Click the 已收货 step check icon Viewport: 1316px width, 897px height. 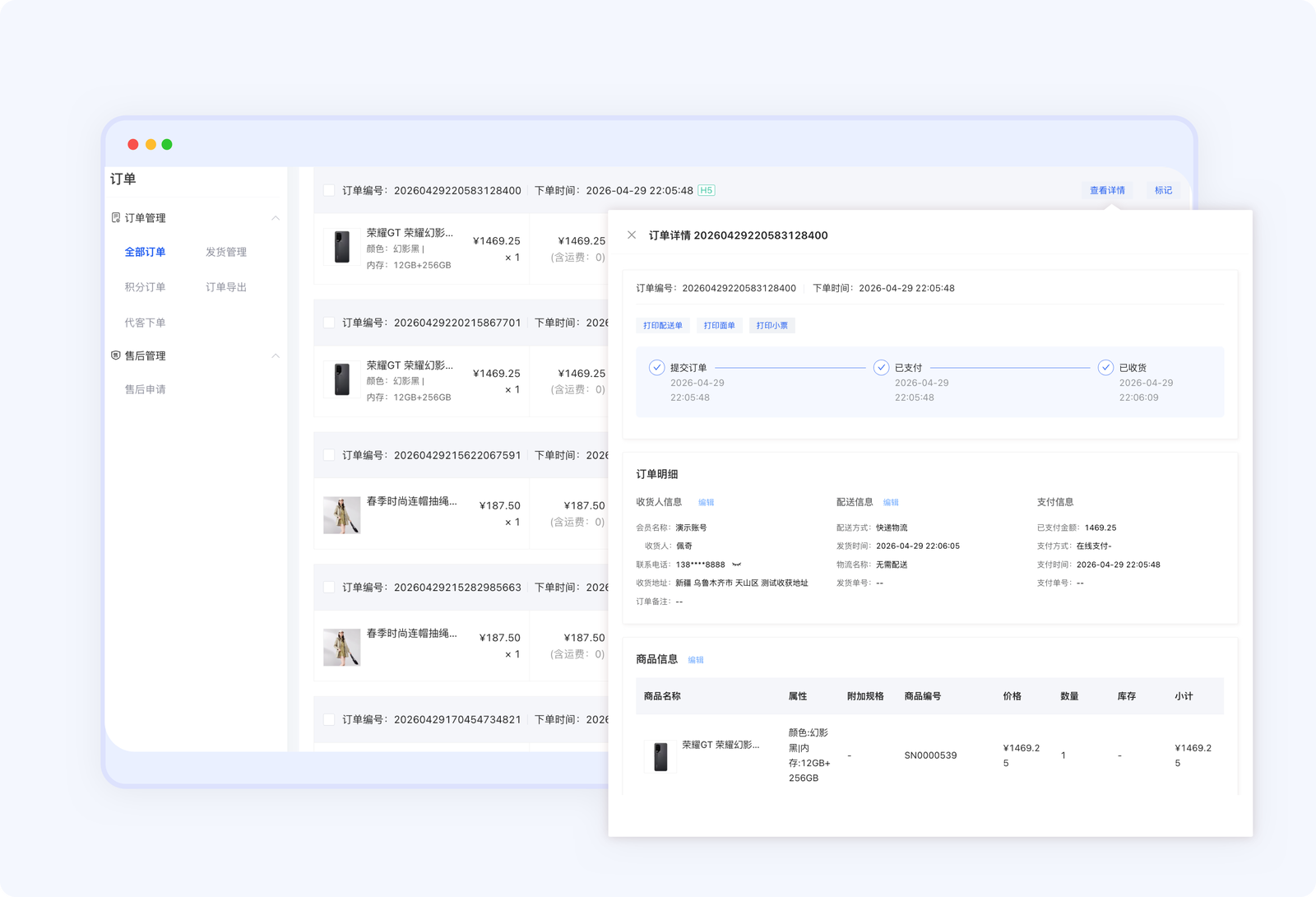pos(1105,368)
